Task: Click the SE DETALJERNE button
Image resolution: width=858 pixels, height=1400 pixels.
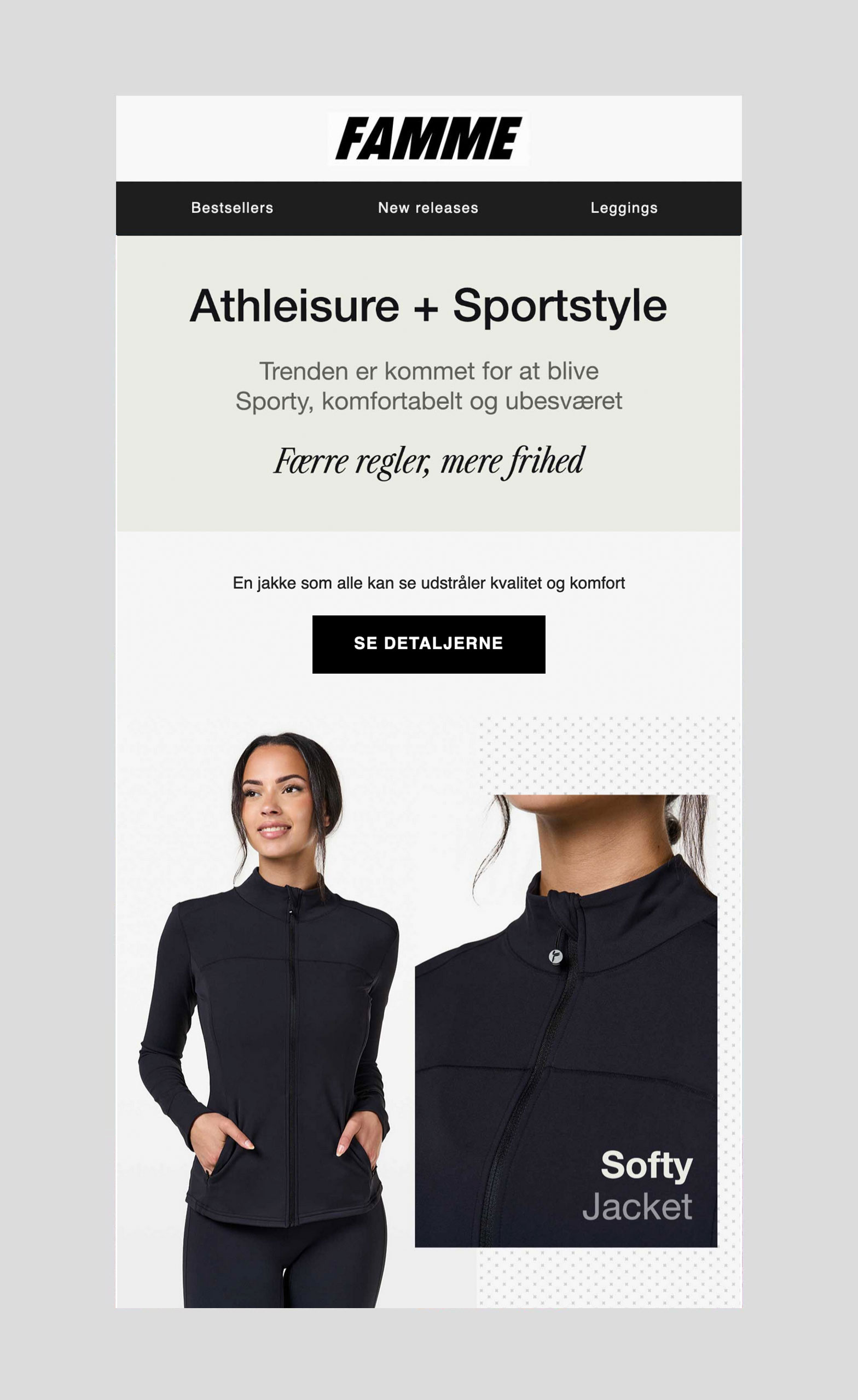Action: [428, 644]
